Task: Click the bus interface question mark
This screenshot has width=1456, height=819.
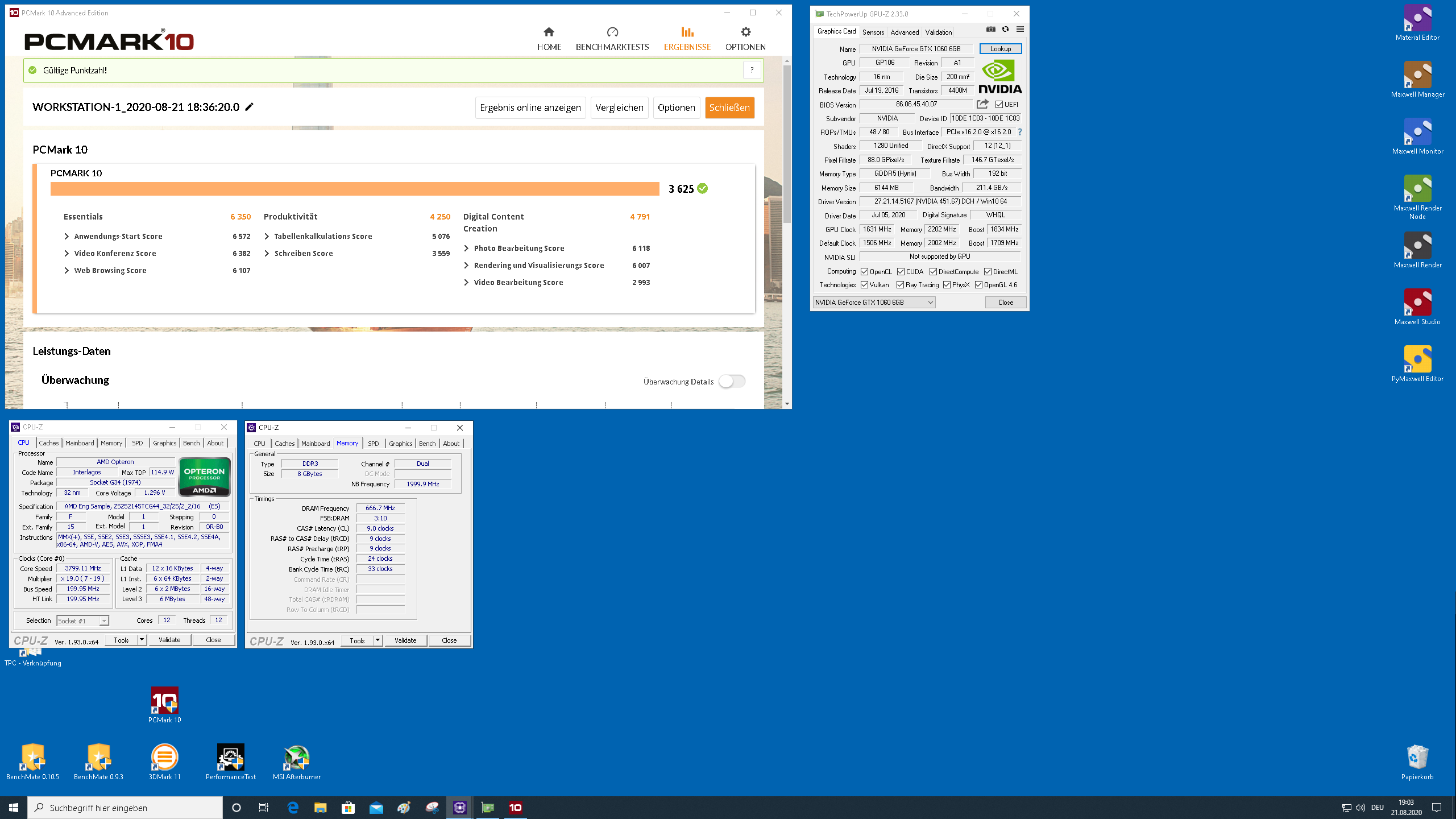Action: click(x=1020, y=132)
